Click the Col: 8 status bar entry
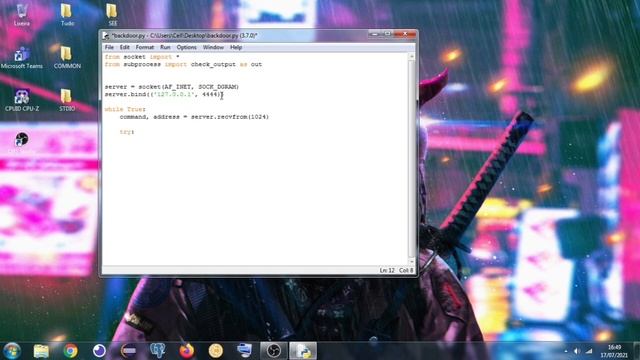640x360 pixels. point(406,270)
